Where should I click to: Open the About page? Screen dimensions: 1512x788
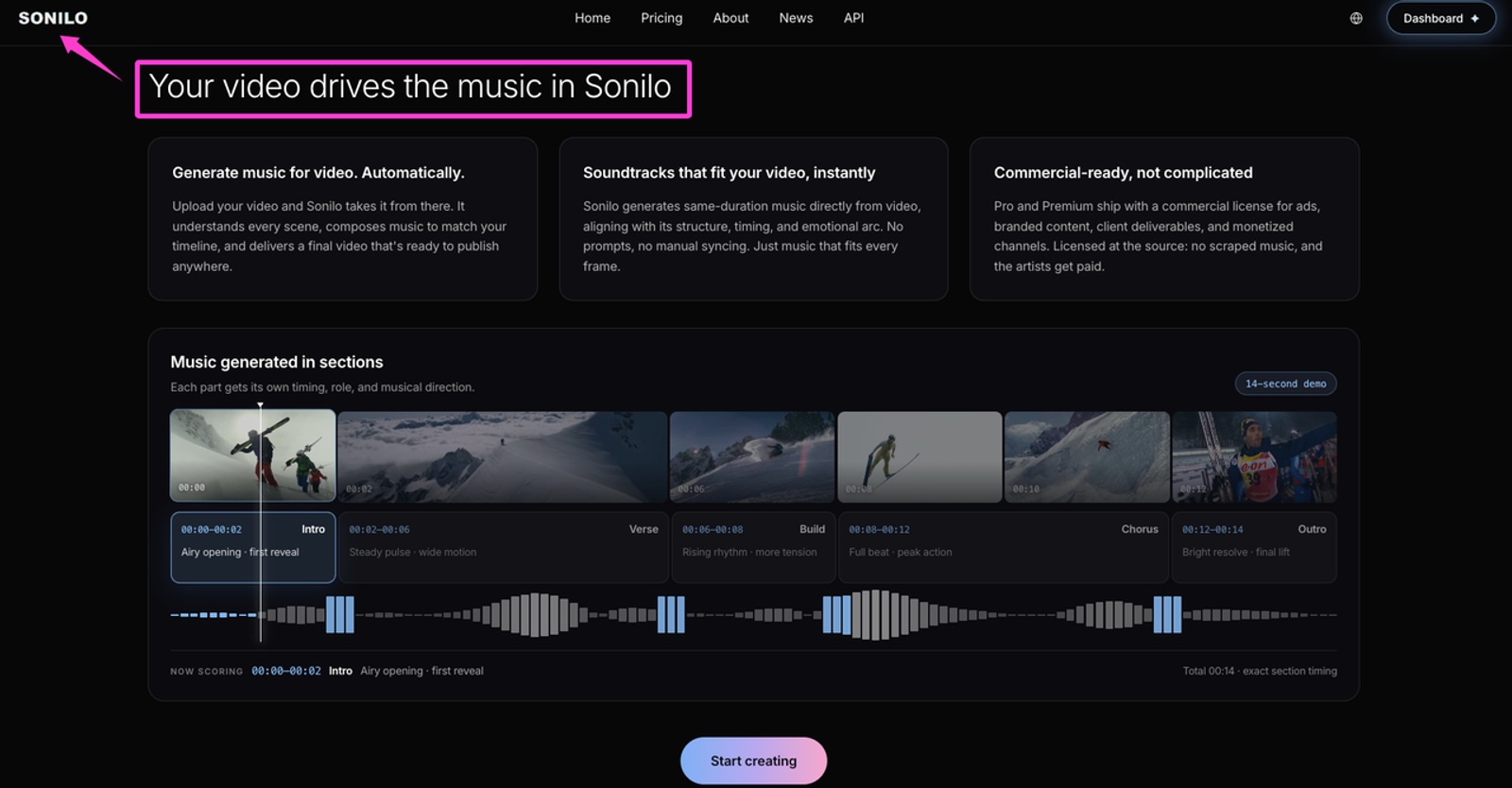point(730,18)
